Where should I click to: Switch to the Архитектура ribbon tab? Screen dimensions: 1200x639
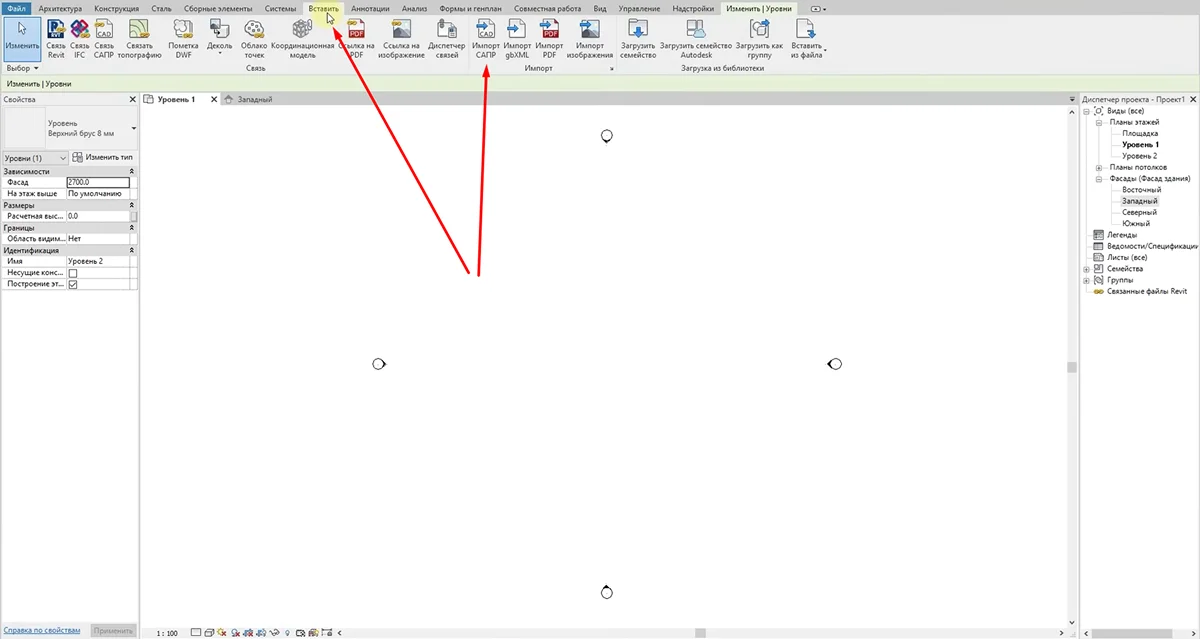pyautogui.click(x=60, y=8)
